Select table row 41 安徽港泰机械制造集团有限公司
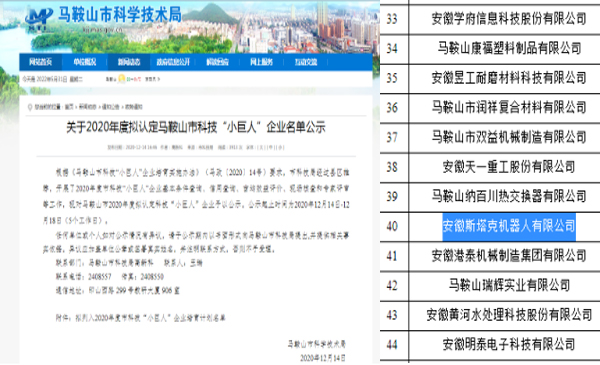The width and height of the screenshot is (600, 365). point(490,256)
